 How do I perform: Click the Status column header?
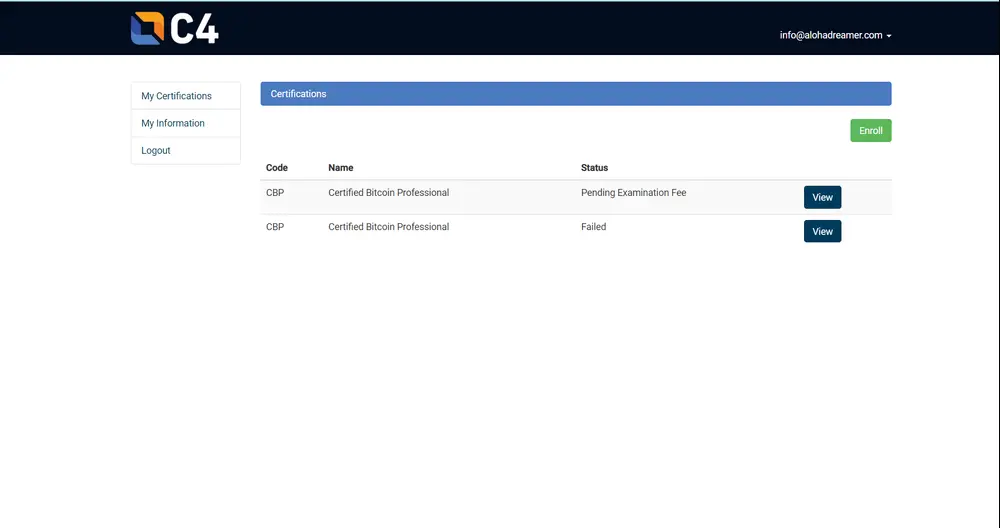[x=594, y=168]
